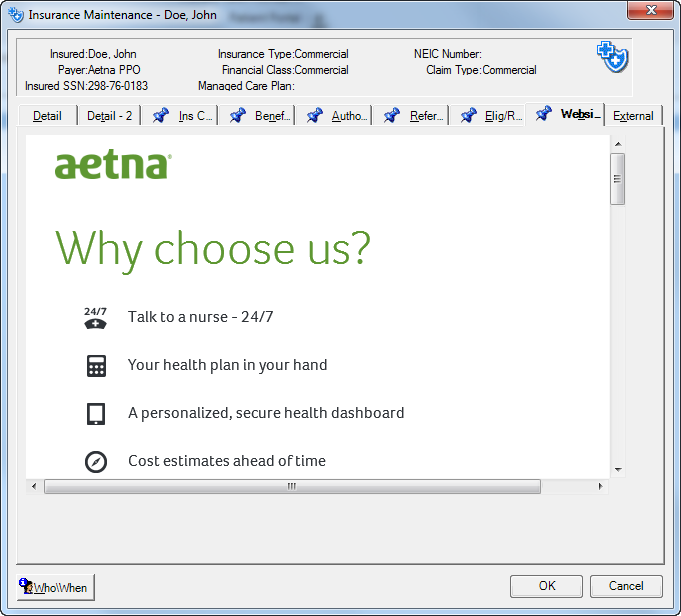
Task: Click the 24/7 nurse phone icon
Action: pos(95,318)
